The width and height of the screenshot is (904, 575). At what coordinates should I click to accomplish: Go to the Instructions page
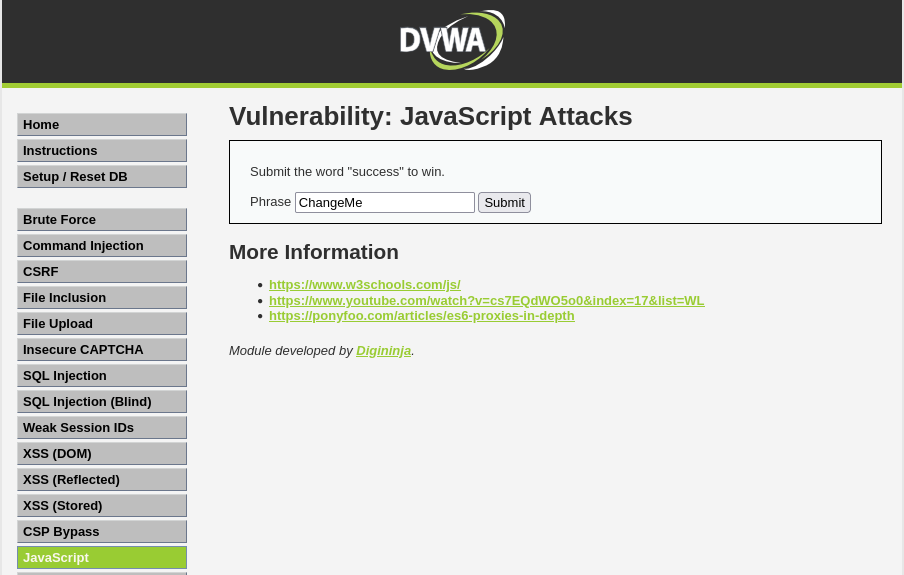pyautogui.click(x=101, y=150)
